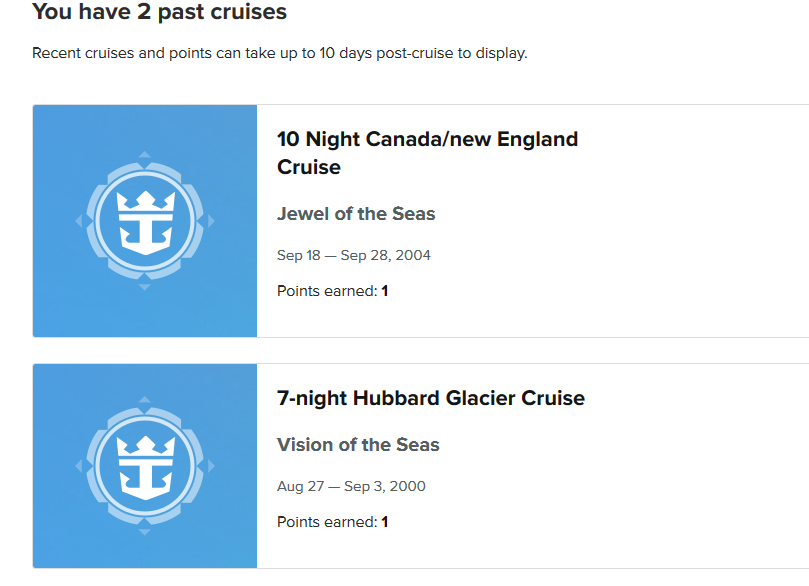This screenshot has width=809, height=586.
Task: Click the blue thumbnail of the Canada/new England cruise
Action: [145, 221]
